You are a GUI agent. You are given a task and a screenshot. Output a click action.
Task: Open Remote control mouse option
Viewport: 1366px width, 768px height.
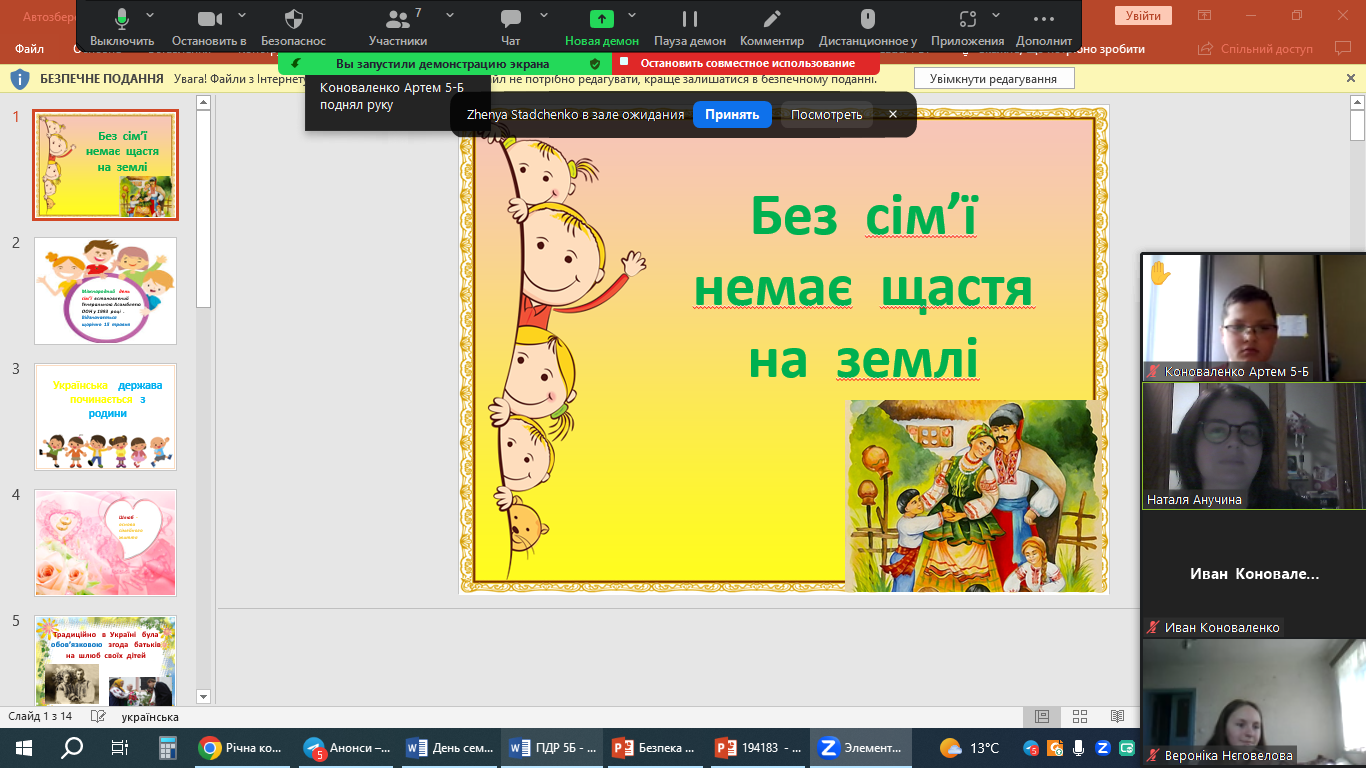point(868,27)
